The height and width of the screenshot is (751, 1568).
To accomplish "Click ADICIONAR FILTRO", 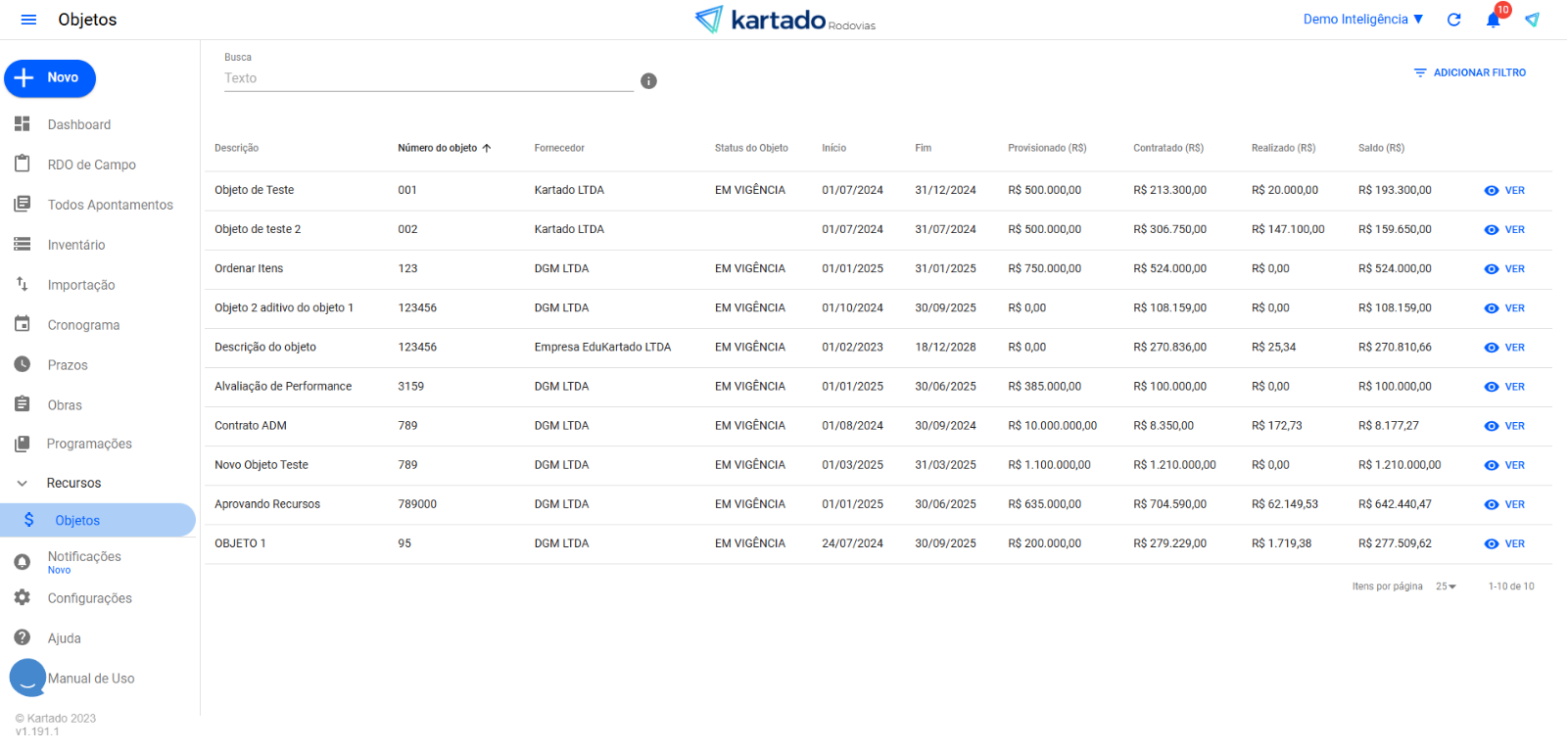I will coord(1469,72).
